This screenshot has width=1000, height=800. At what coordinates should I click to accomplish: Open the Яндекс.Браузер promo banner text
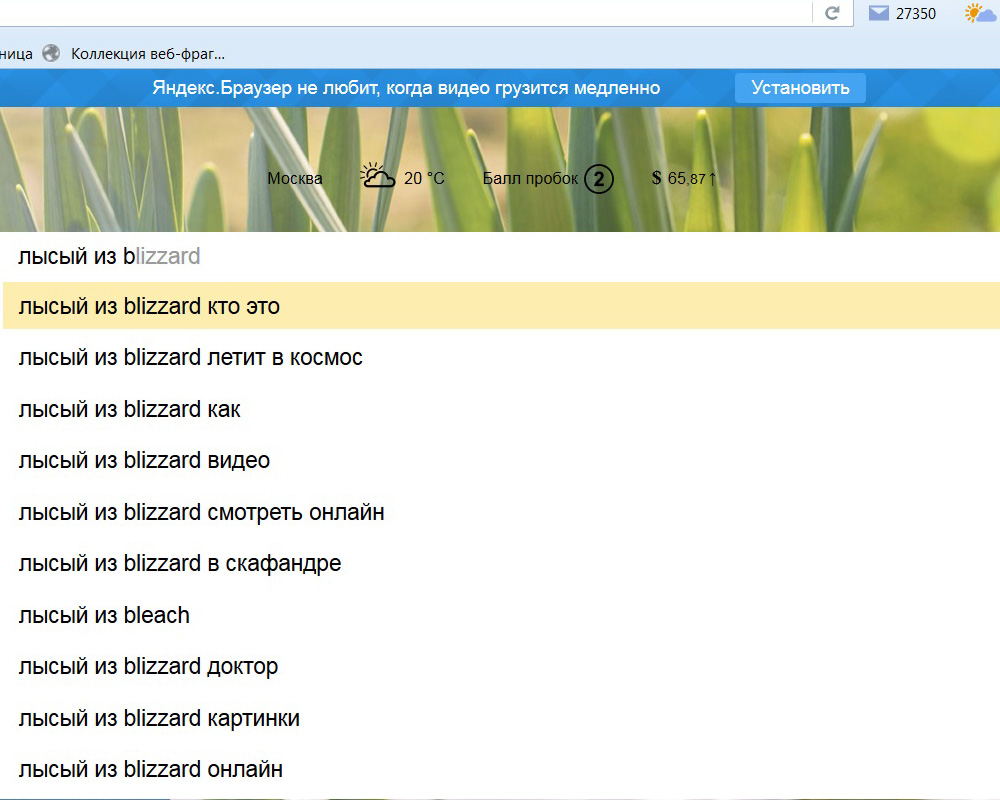tap(406, 87)
